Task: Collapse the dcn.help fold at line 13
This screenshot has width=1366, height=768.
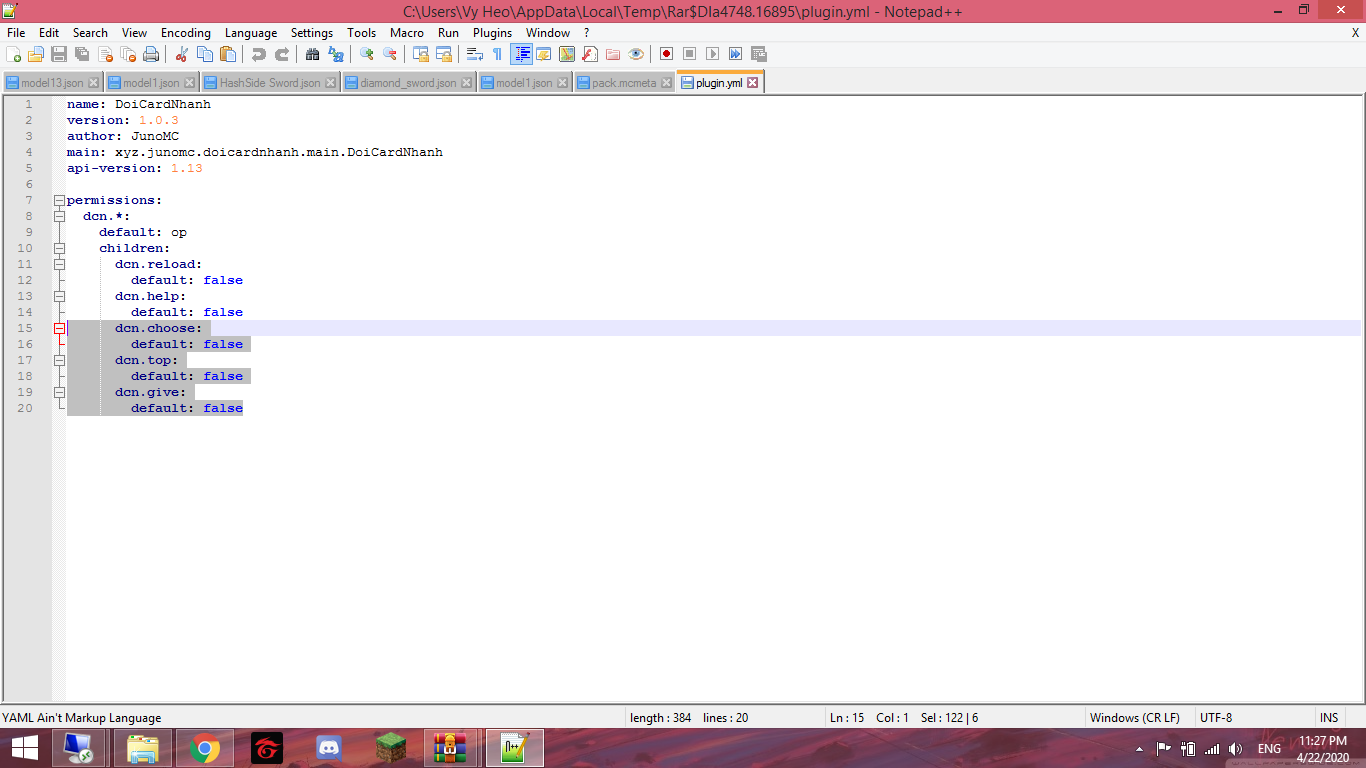Action: (59, 296)
